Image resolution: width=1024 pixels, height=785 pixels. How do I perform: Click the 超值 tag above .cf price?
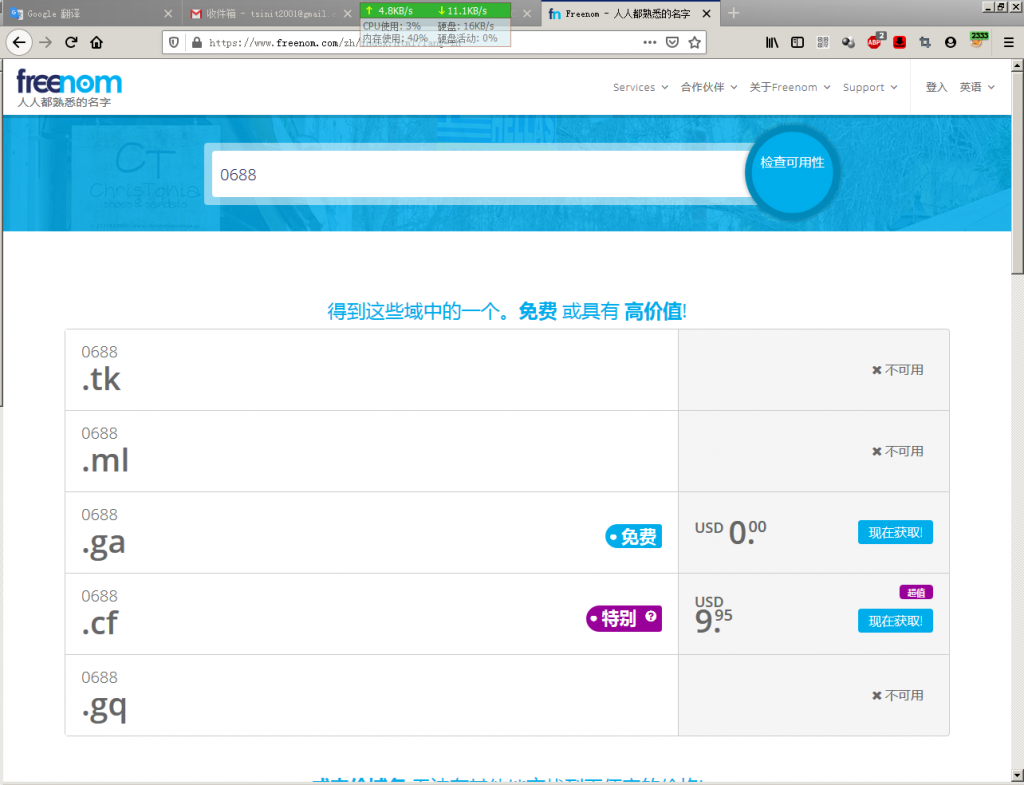pos(916,592)
